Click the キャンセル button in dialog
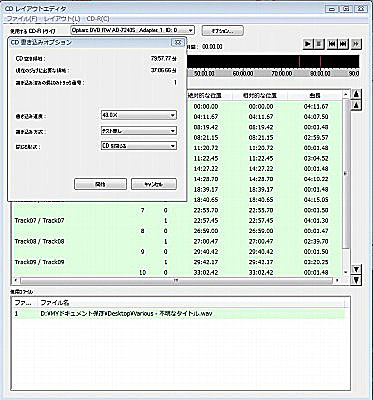 pyautogui.click(x=154, y=184)
